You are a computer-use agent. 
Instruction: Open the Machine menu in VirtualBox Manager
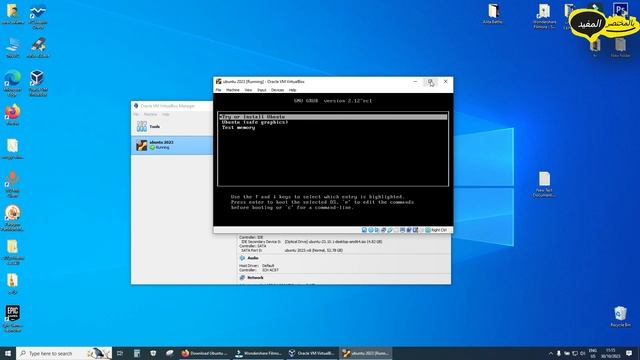150,114
